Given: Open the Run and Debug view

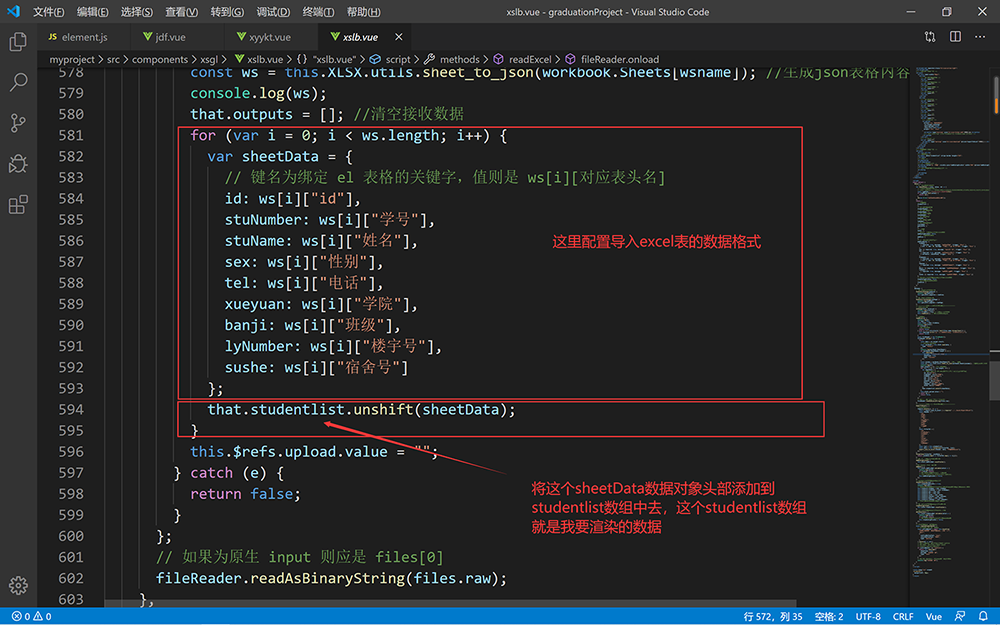Looking at the screenshot, I should coord(17,163).
